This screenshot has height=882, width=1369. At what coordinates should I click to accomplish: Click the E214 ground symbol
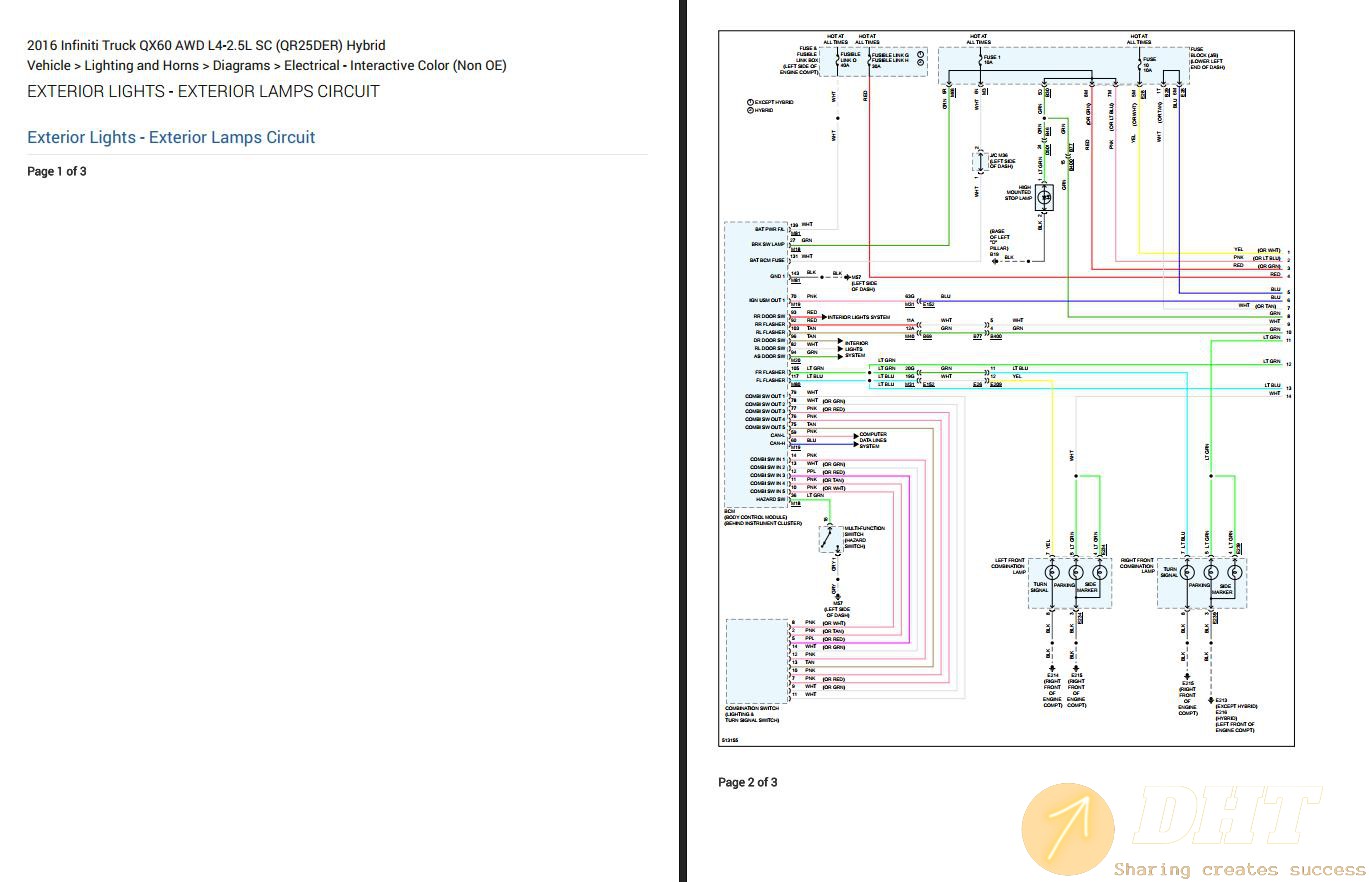pos(1050,666)
